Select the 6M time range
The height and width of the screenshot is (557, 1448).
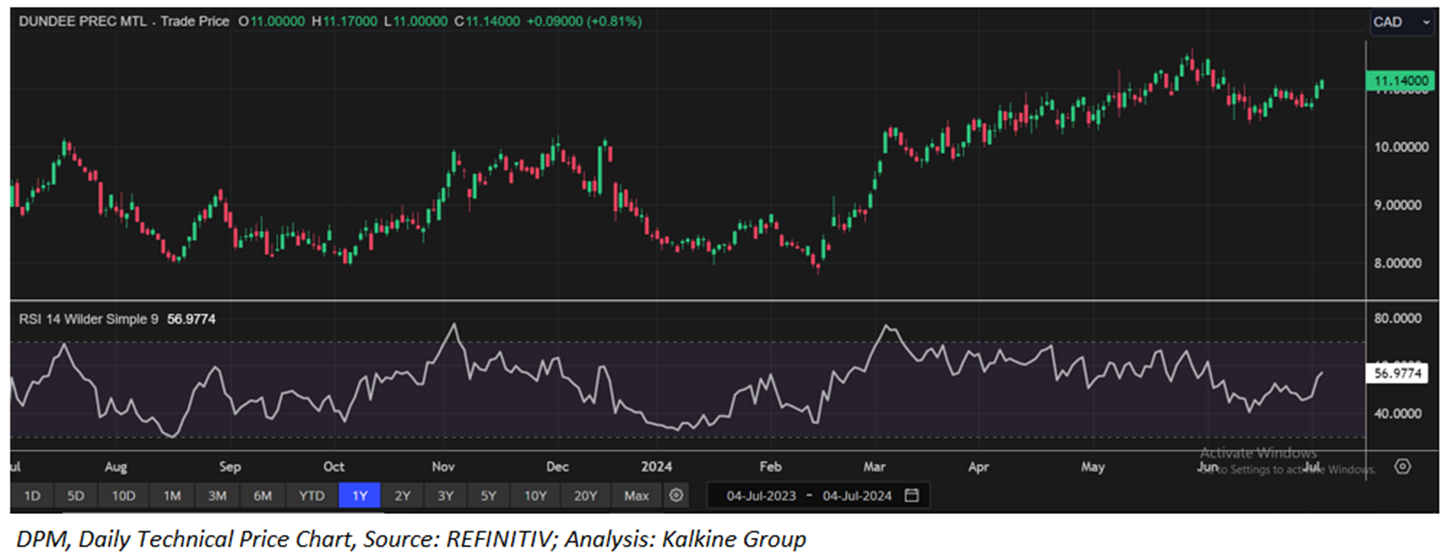click(263, 495)
